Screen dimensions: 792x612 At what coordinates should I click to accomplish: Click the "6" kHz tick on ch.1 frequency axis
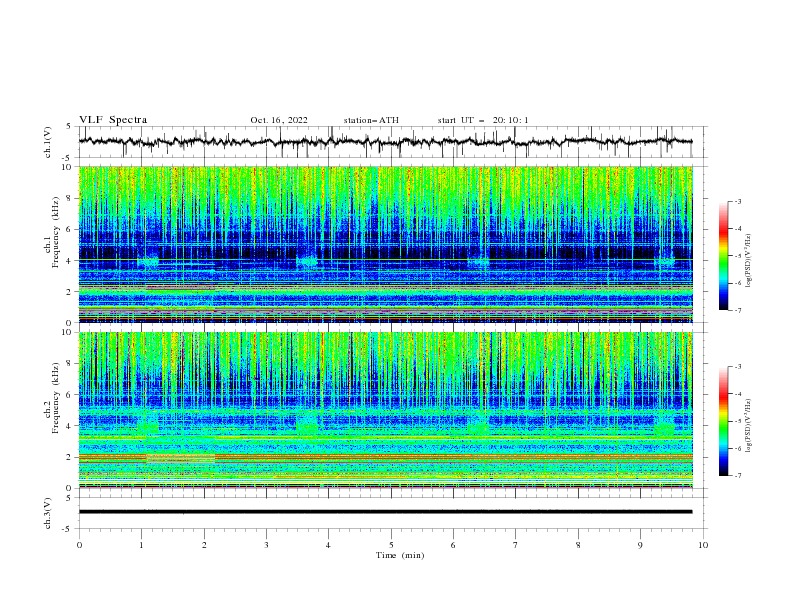coord(70,229)
